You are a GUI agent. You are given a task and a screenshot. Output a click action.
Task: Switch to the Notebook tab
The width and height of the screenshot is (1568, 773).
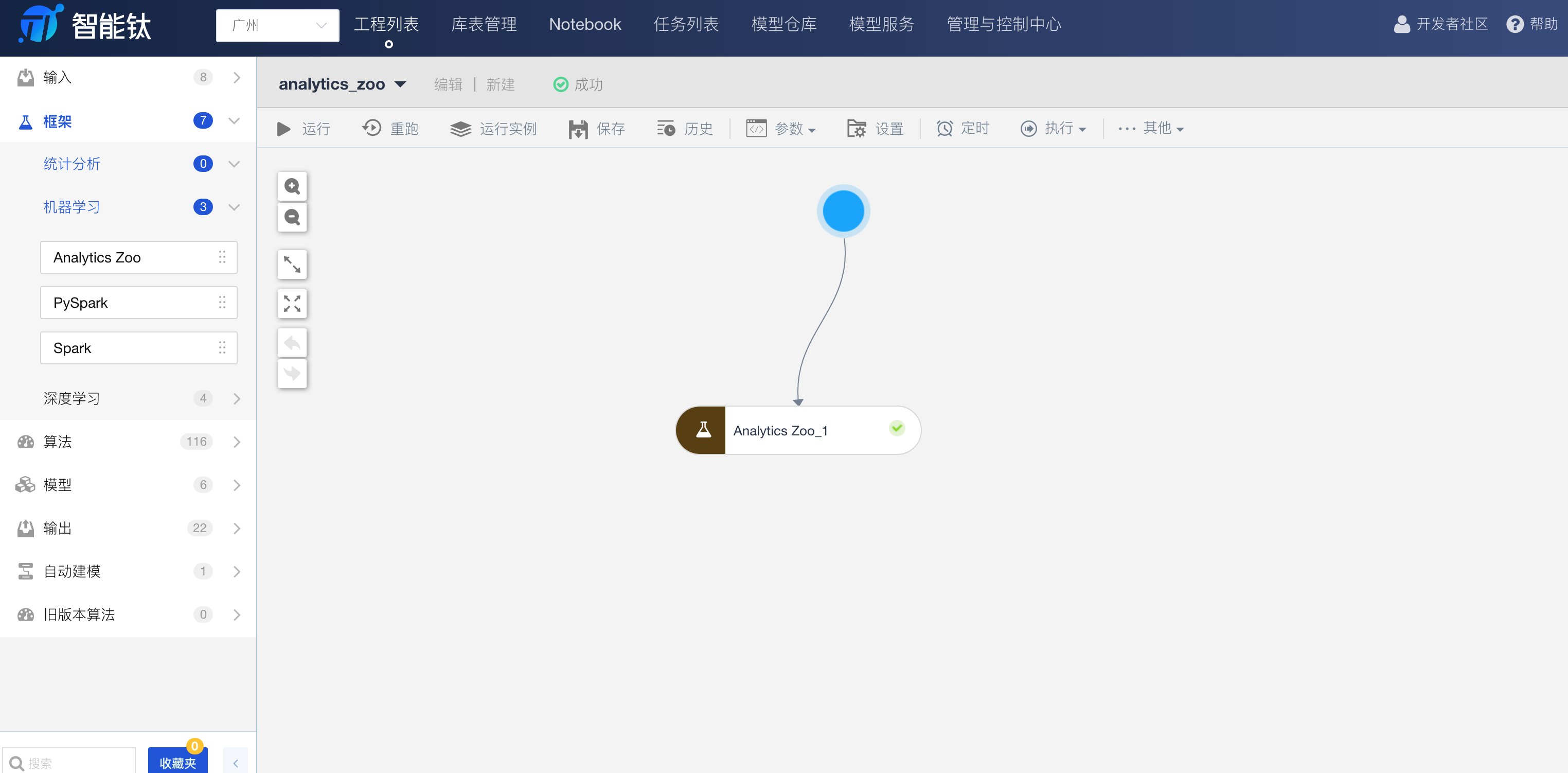[x=584, y=24]
